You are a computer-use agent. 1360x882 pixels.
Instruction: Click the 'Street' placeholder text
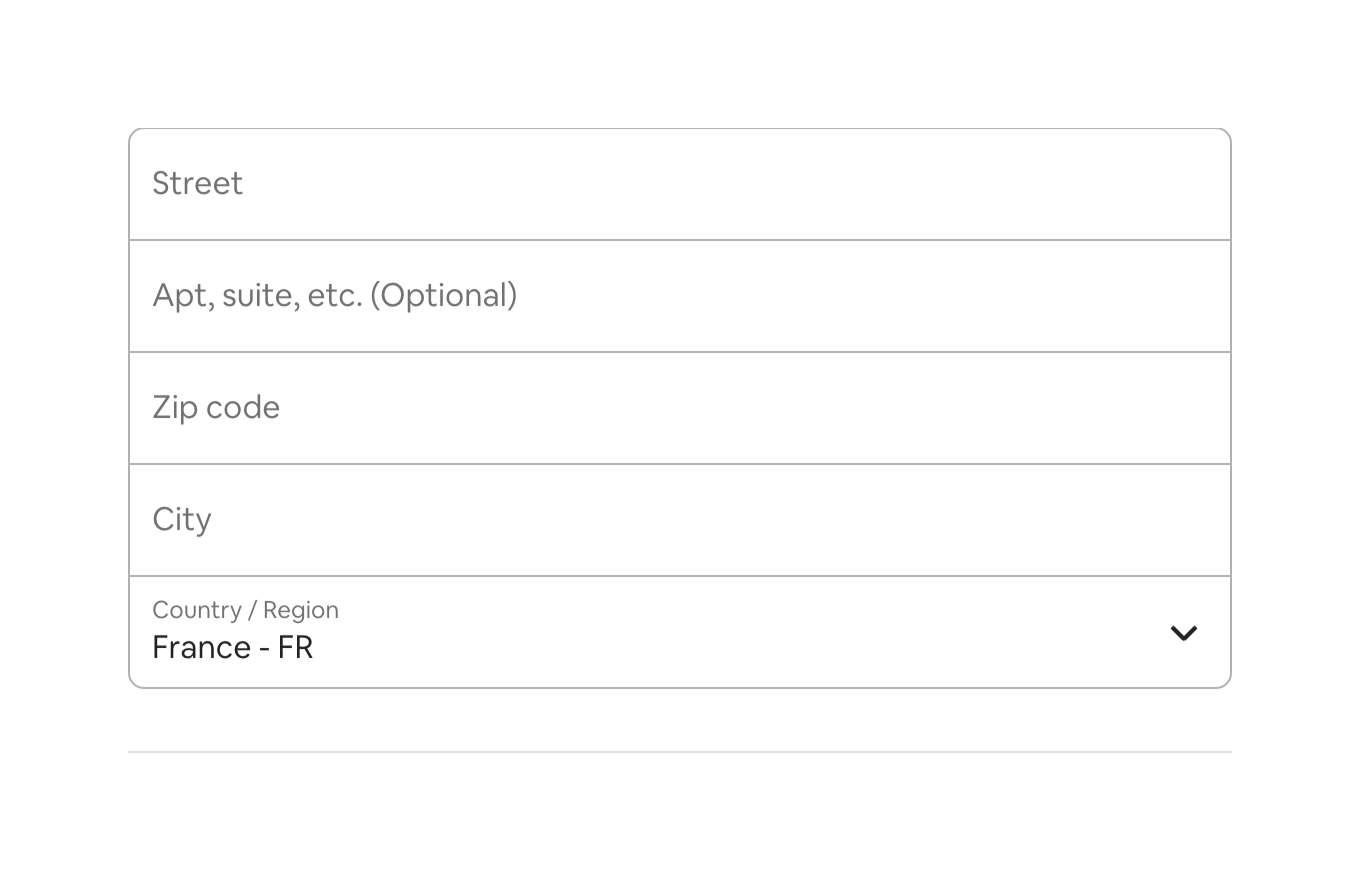(x=197, y=184)
